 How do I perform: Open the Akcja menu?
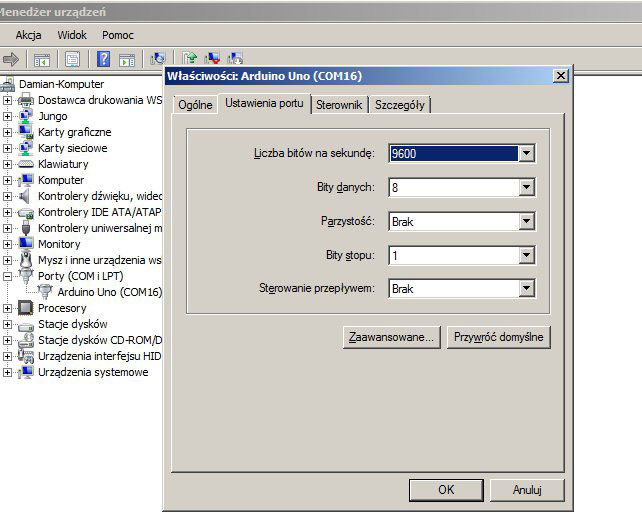click(x=28, y=35)
